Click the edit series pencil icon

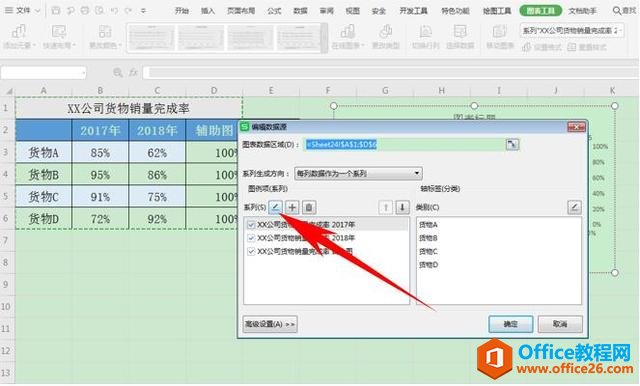276,207
